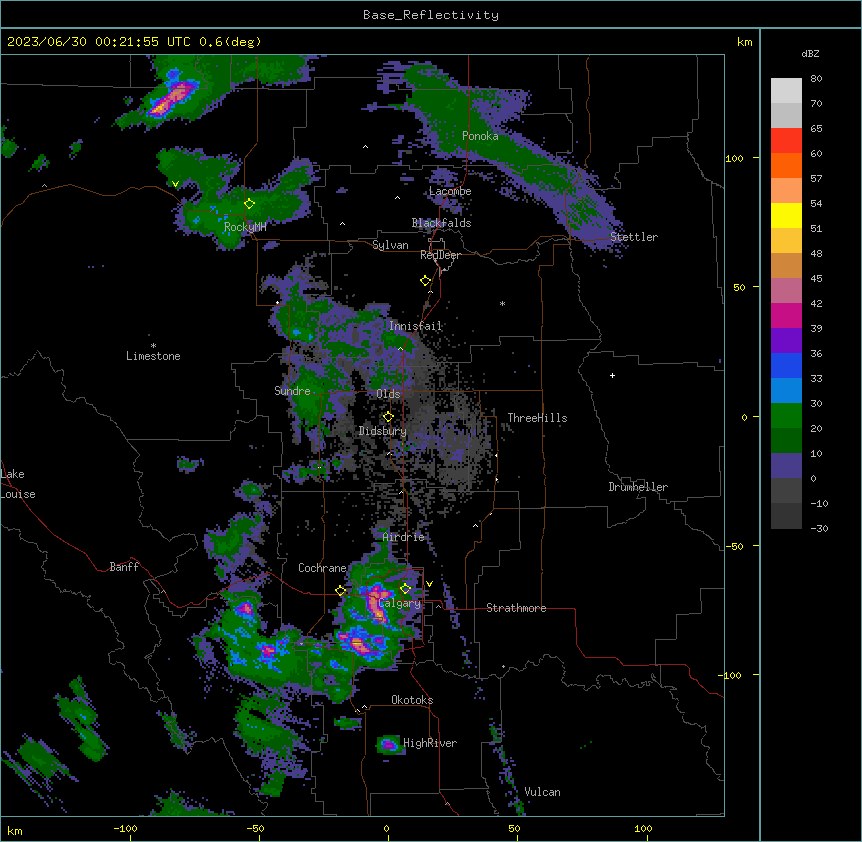Select the ThreeHills label
The image size is (862, 842).
click(537, 418)
